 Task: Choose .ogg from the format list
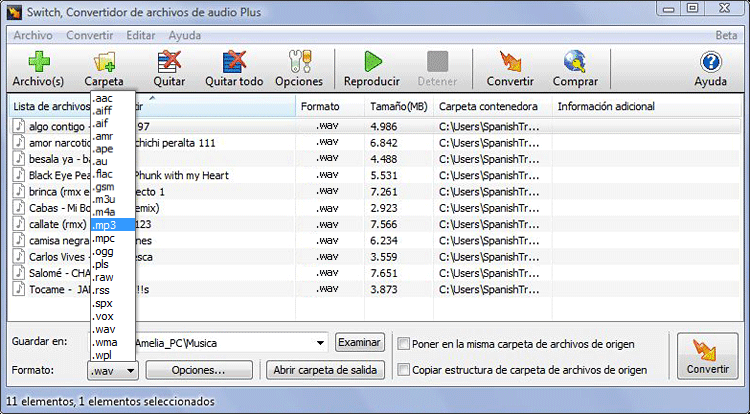[x=113, y=251]
